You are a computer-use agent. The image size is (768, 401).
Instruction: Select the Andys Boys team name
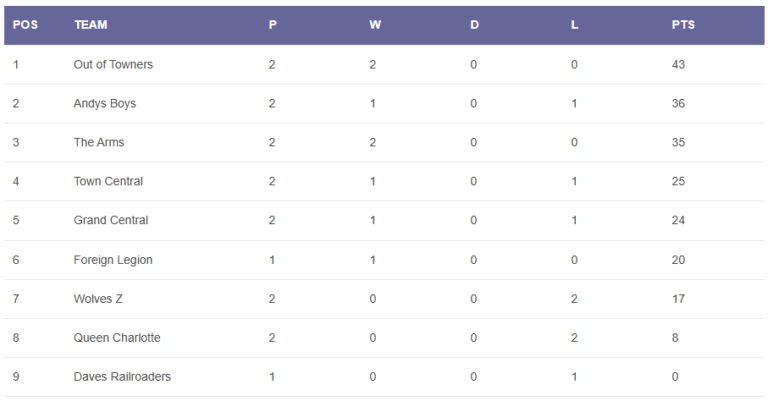point(105,104)
